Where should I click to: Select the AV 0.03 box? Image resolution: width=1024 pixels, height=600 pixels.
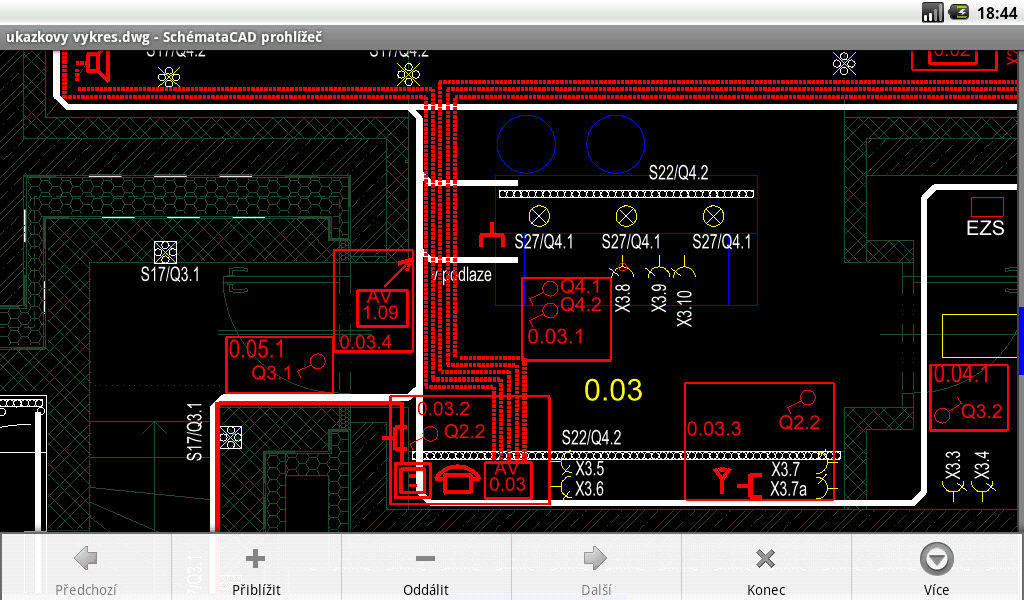click(x=507, y=479)
